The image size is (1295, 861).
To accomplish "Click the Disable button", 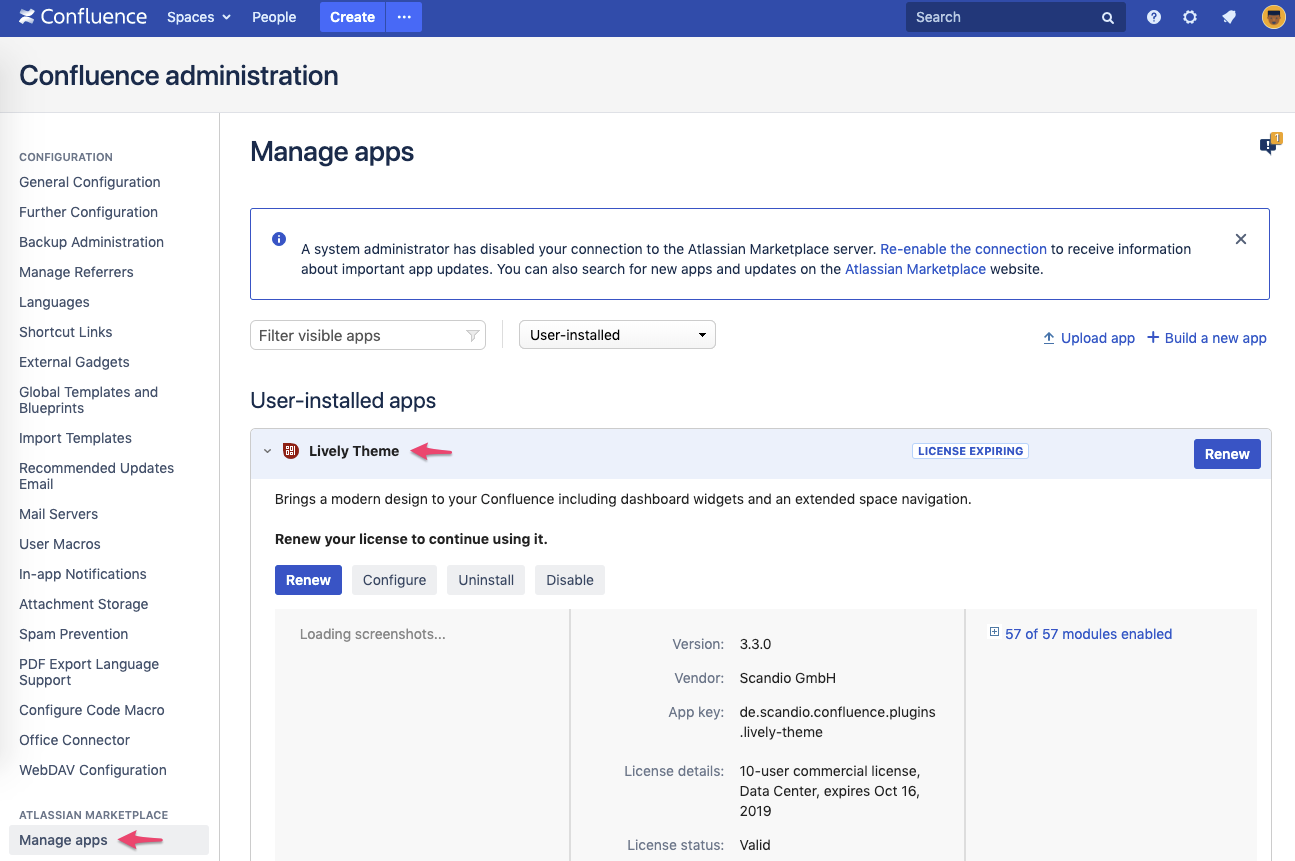I will click(570, 580).
